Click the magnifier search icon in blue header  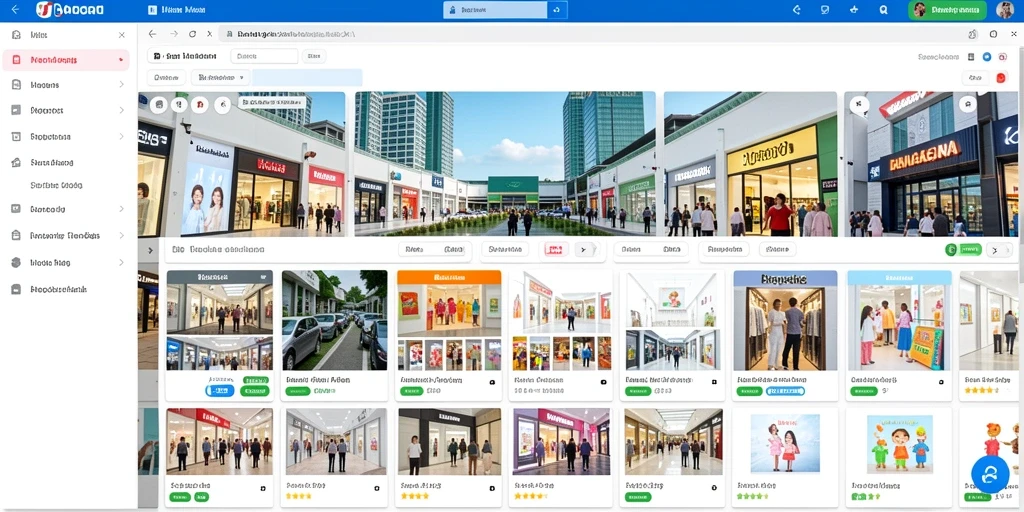coord(883,10)
